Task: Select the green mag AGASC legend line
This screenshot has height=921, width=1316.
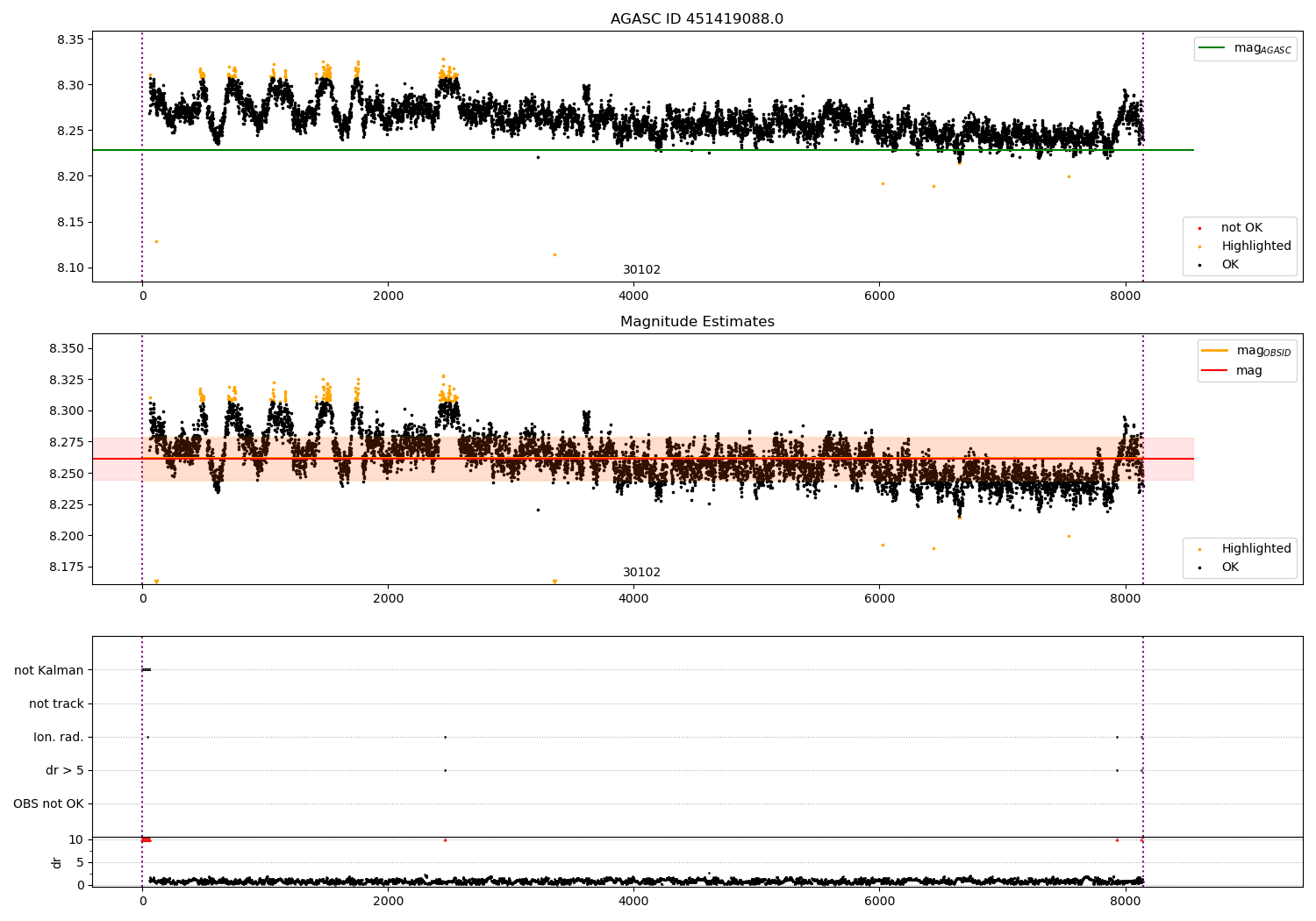Action: [1212, 48]
